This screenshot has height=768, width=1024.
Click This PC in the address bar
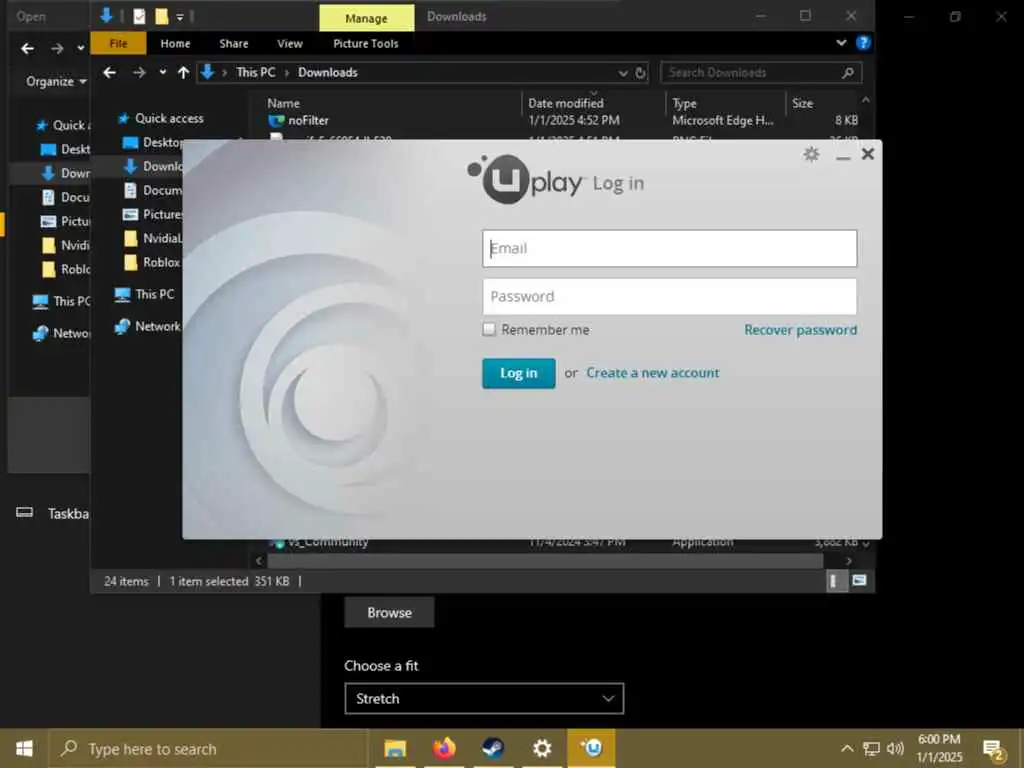255,72
